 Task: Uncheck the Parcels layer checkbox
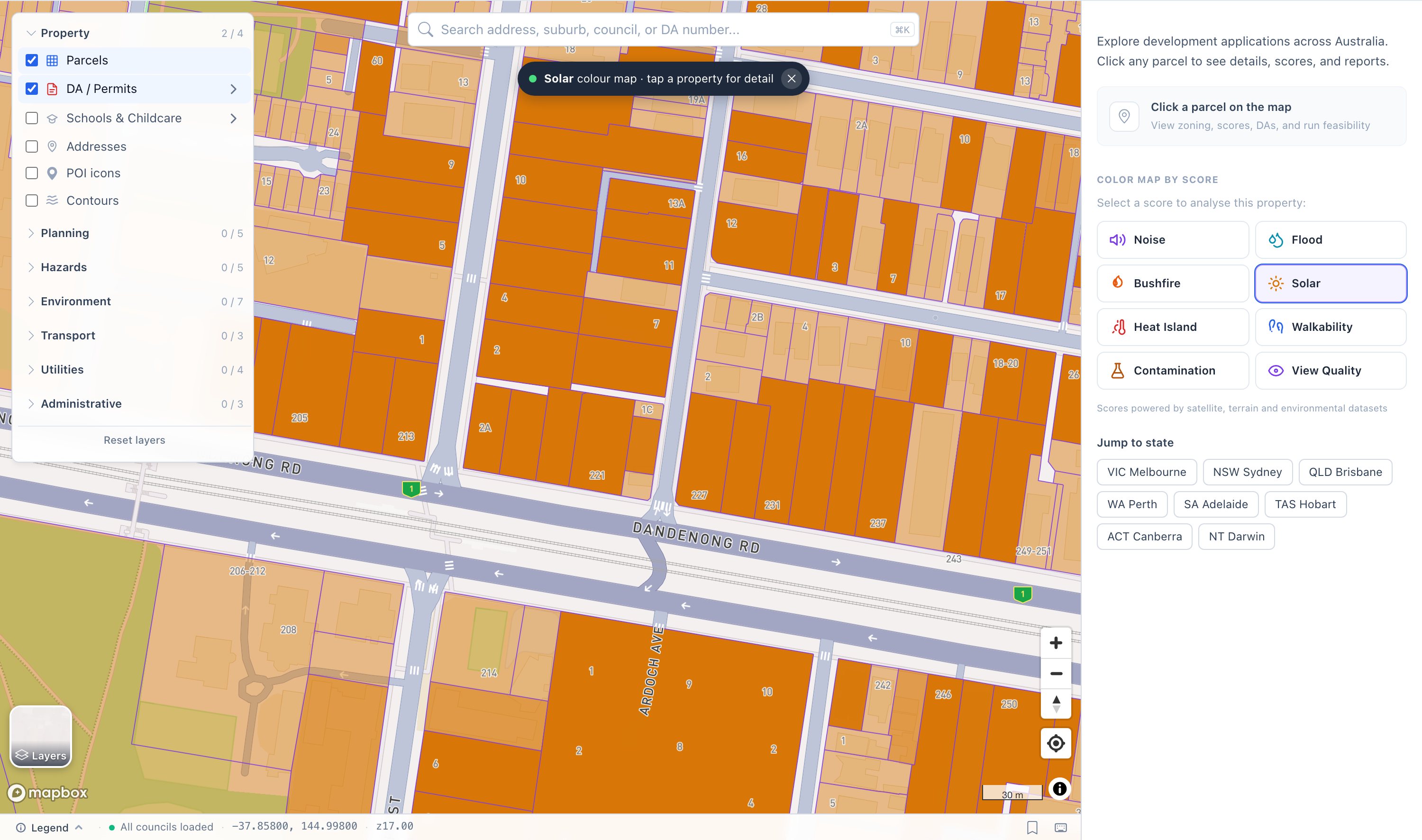click(32, 61)
